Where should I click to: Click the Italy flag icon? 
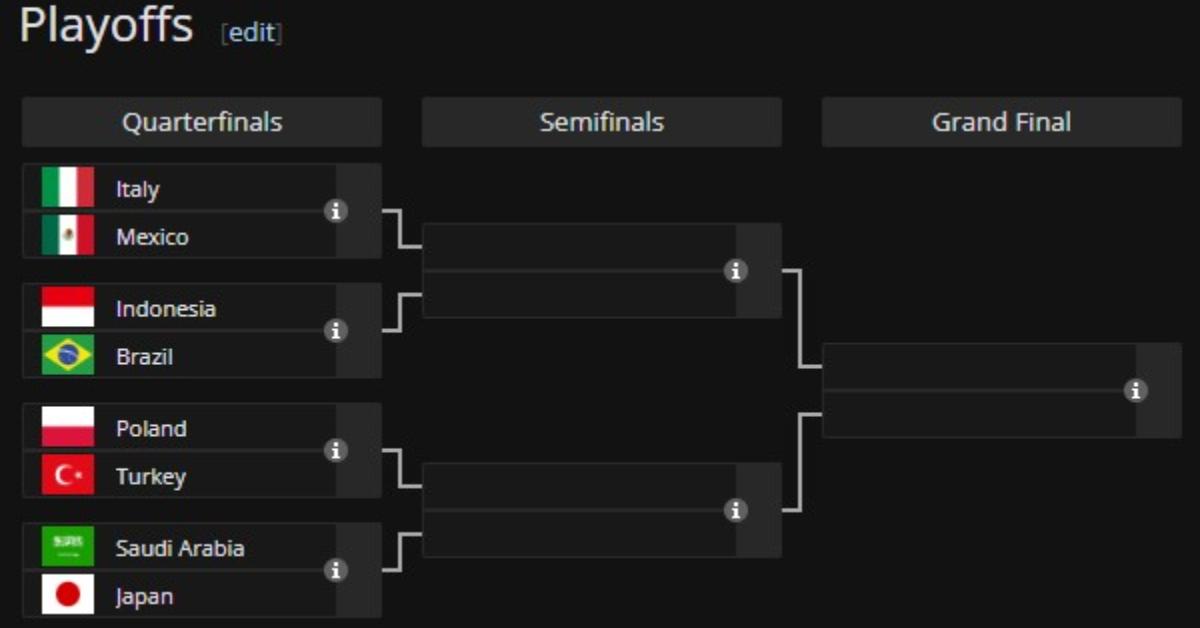[68, 188]
